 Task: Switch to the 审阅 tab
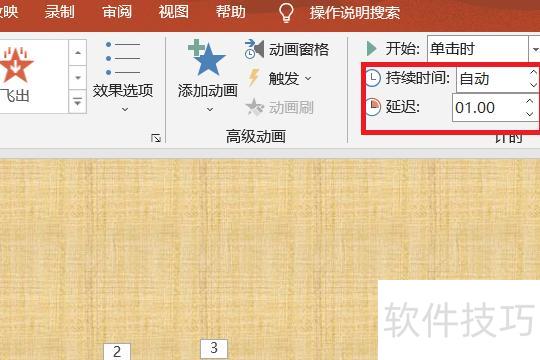(x=117, y=12)
